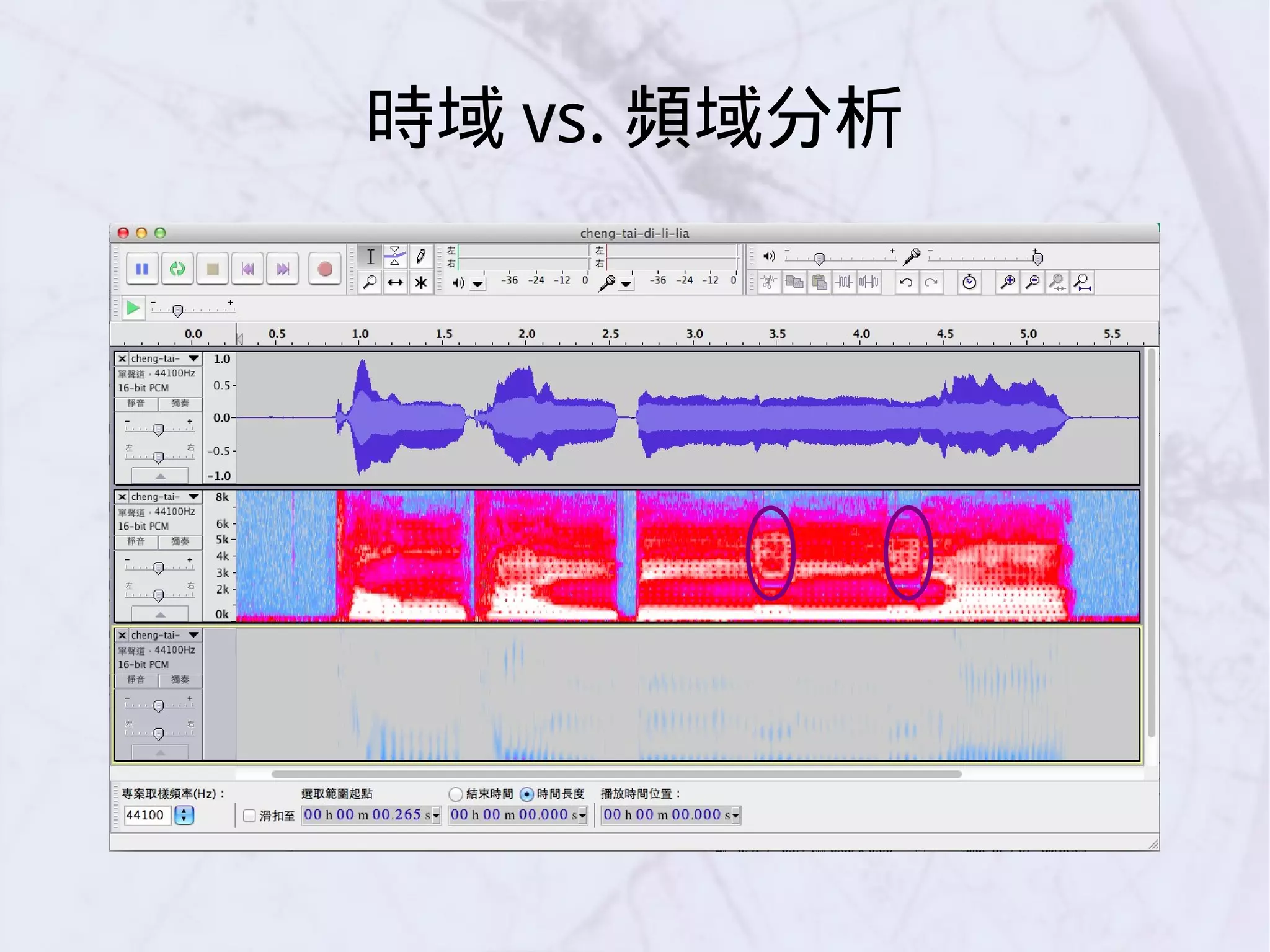The image size is (1270, 952).
Task: Click the microphone input meter icon
Action: coord(607,283)
